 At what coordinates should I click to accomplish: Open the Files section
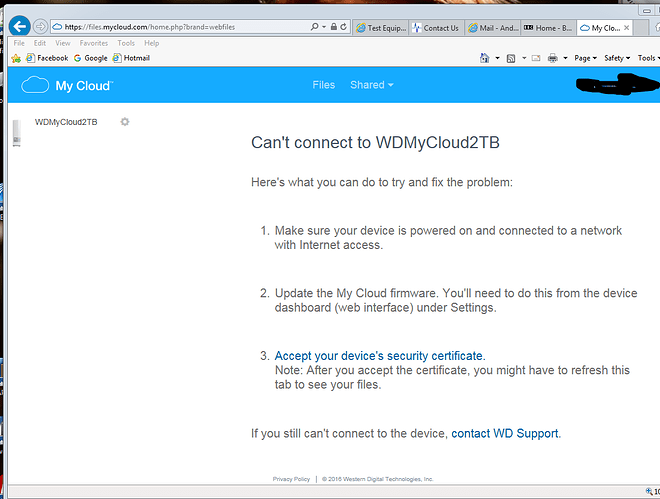324,85
